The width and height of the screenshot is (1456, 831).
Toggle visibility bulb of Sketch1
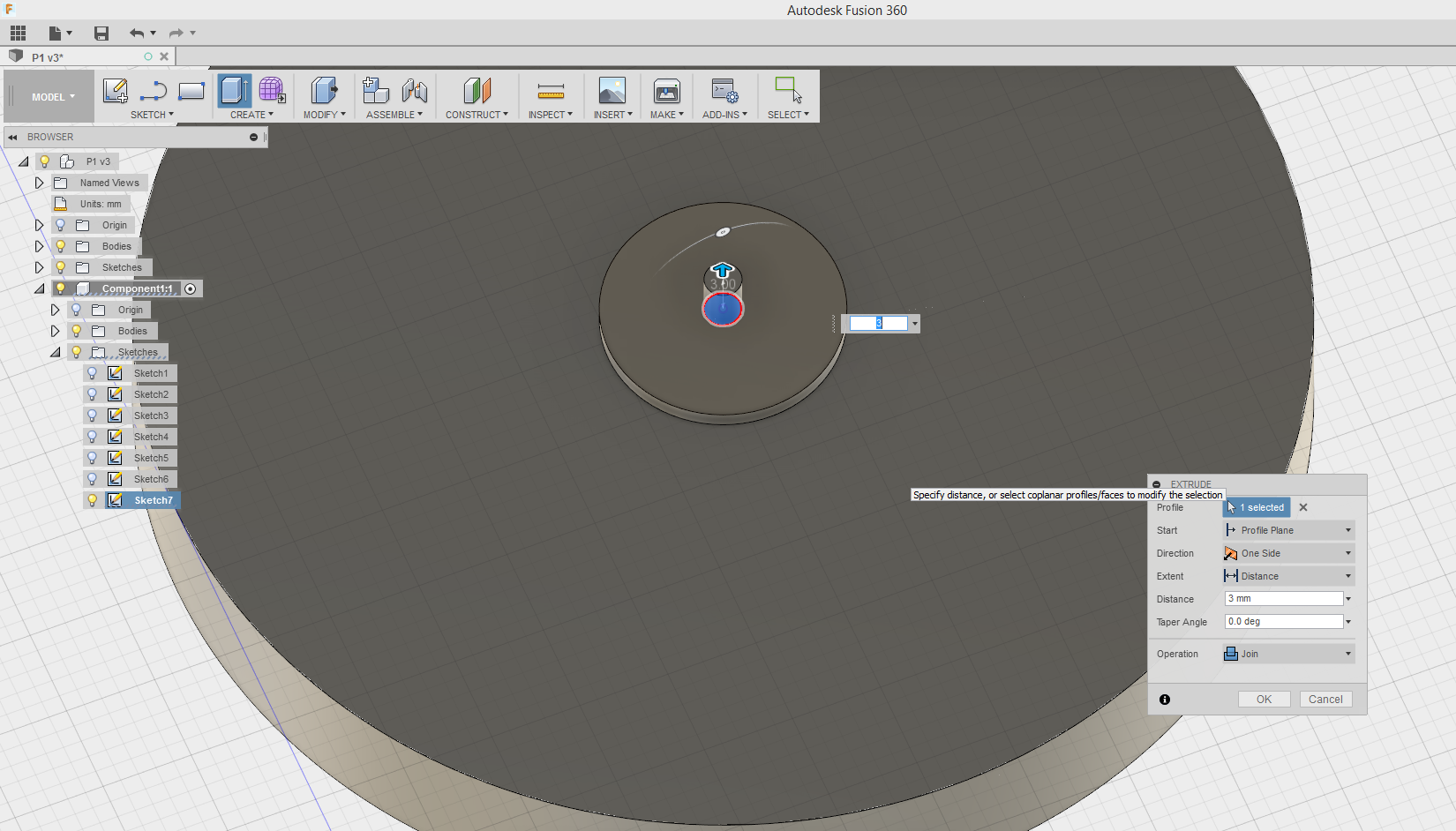93,373
